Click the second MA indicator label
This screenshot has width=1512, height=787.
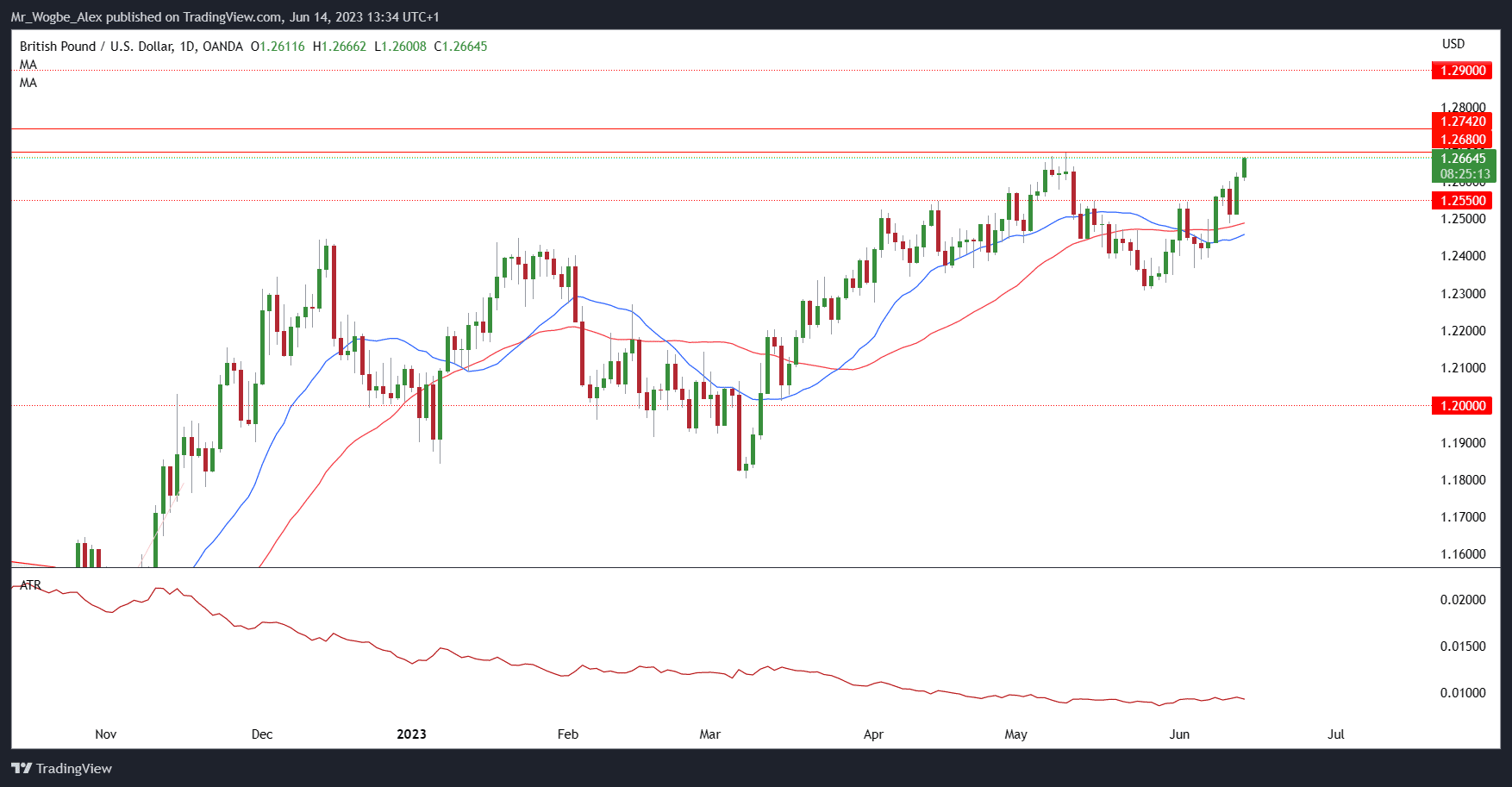28,83
